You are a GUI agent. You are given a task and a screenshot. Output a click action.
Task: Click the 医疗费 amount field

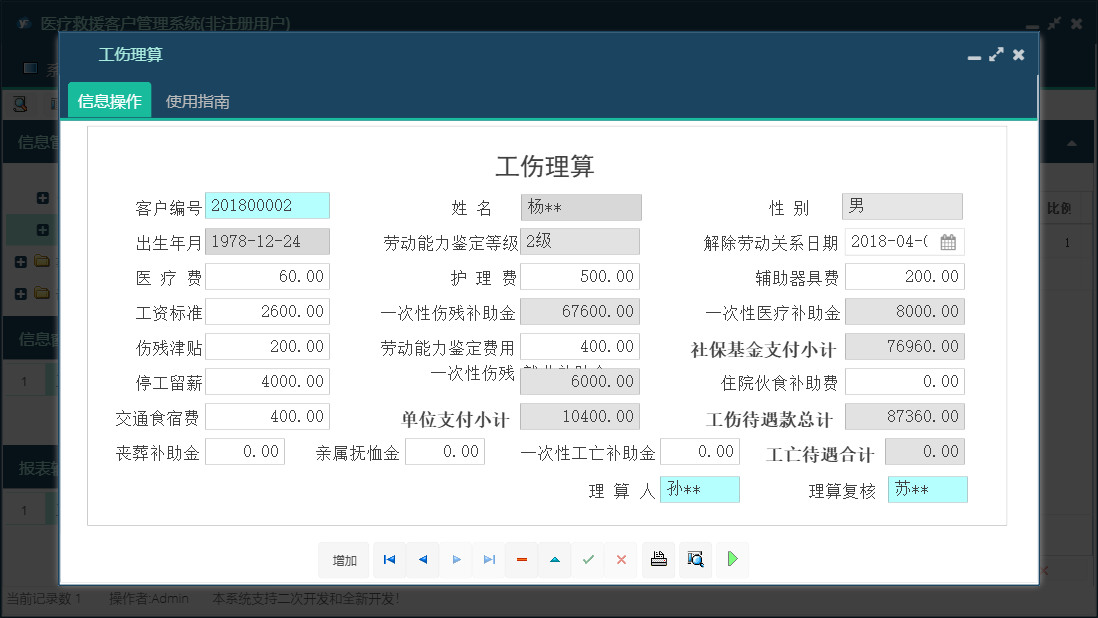tap(268, 276)
